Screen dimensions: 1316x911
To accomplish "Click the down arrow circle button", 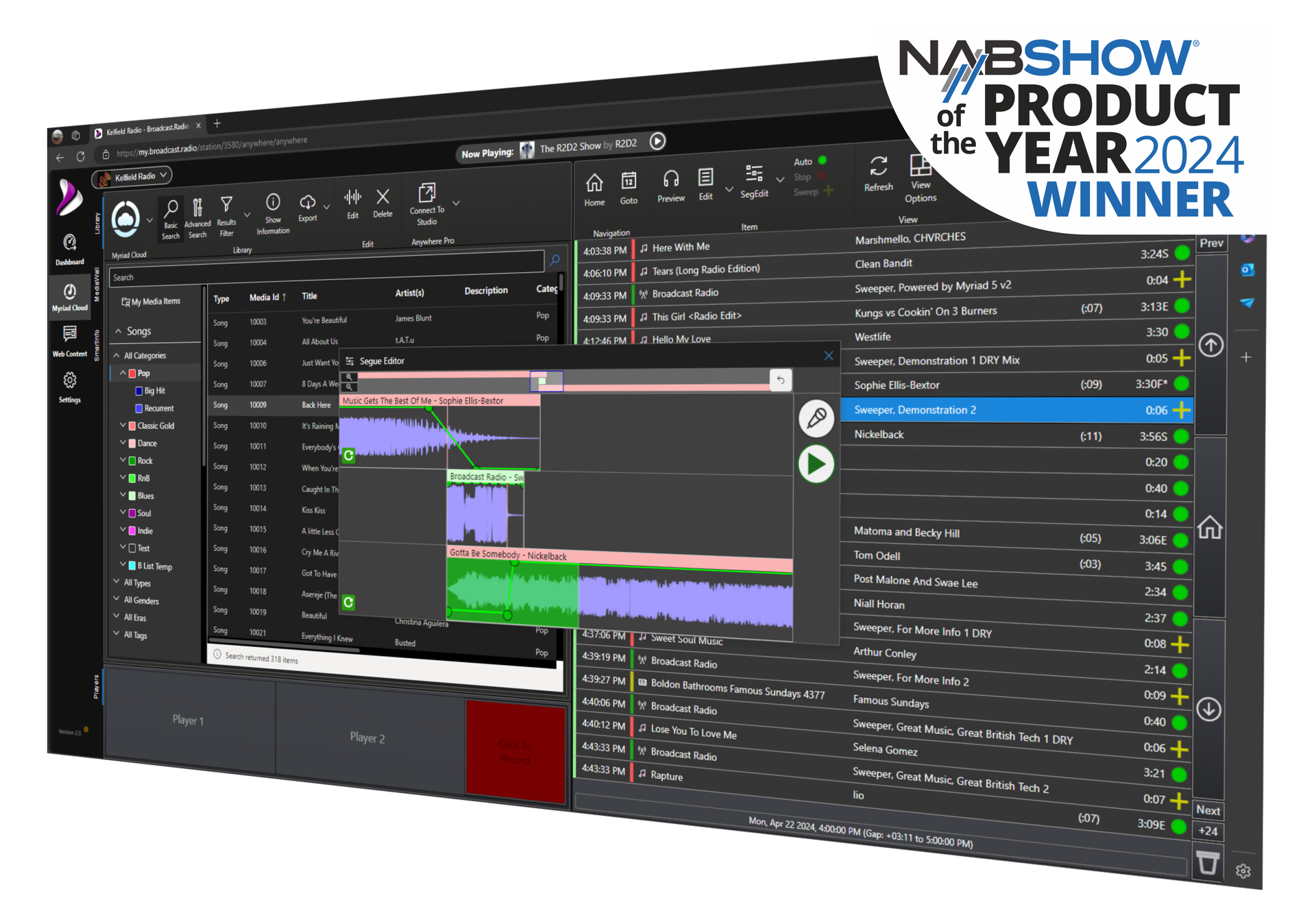I will pos(1209,709).
